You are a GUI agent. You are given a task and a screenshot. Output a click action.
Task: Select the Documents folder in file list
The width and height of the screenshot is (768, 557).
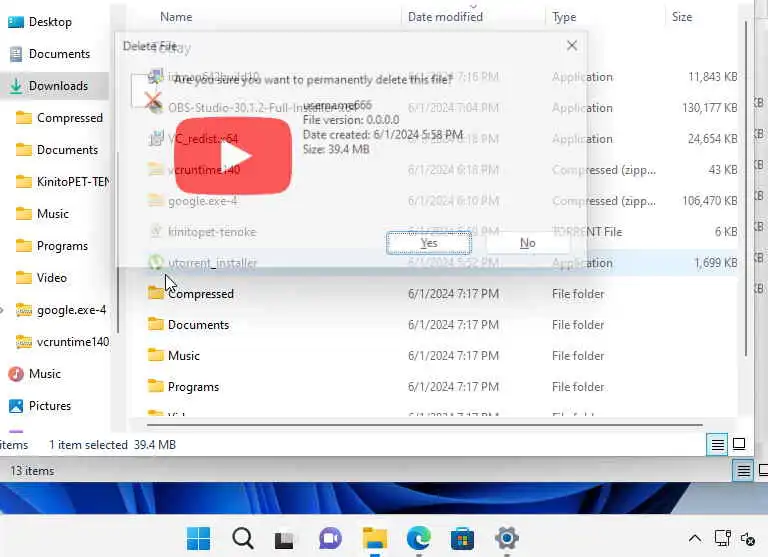[198, 325]
